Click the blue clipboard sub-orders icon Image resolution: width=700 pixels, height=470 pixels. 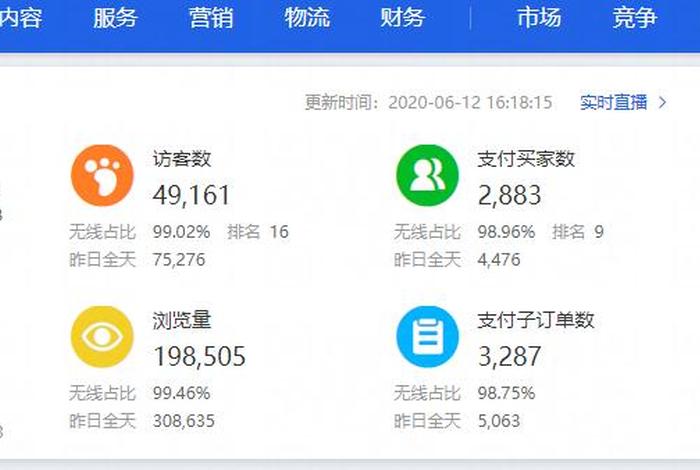[427, 337]
